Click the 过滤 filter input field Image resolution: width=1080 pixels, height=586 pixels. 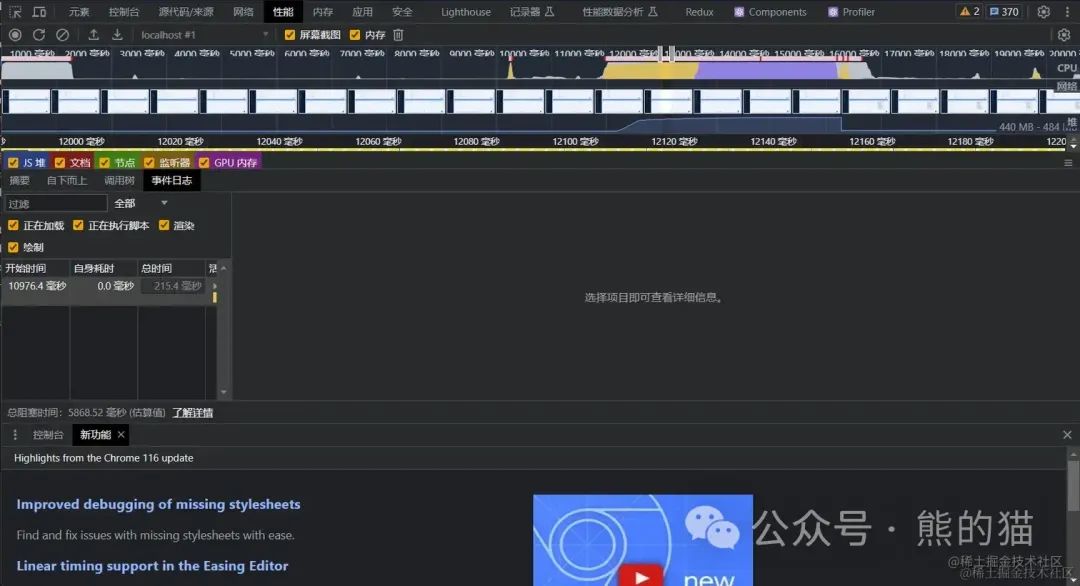(56, 203)
